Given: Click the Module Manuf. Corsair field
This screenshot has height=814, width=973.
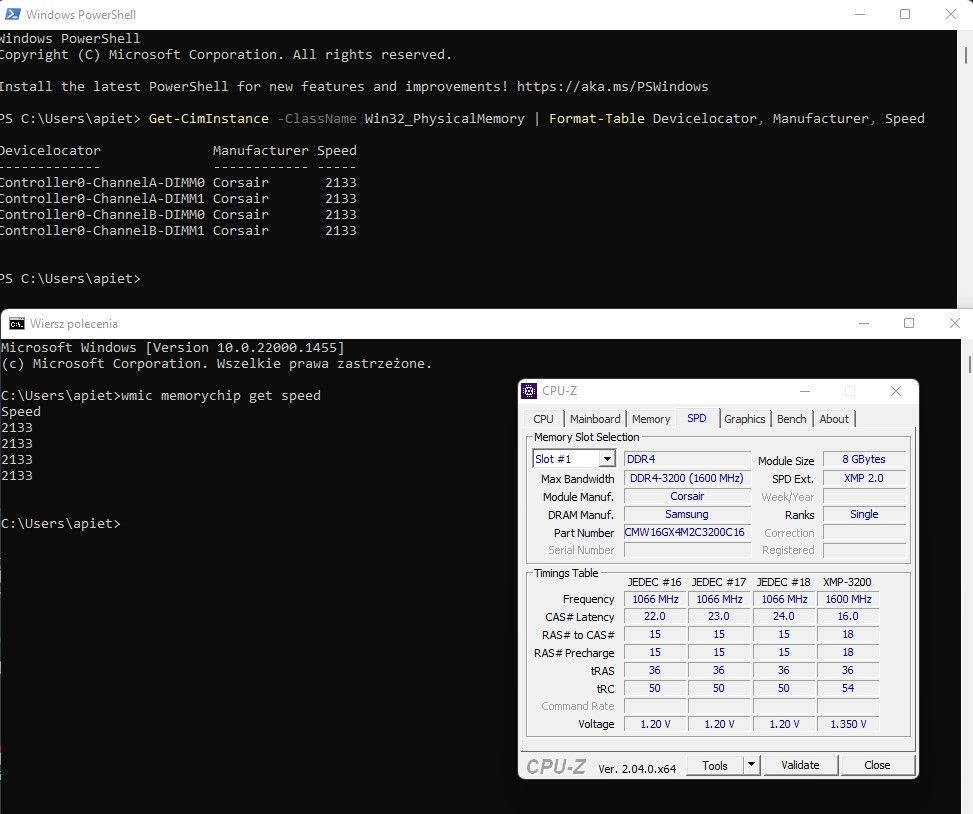Looking at the screenshot, I should coord(687,496).
